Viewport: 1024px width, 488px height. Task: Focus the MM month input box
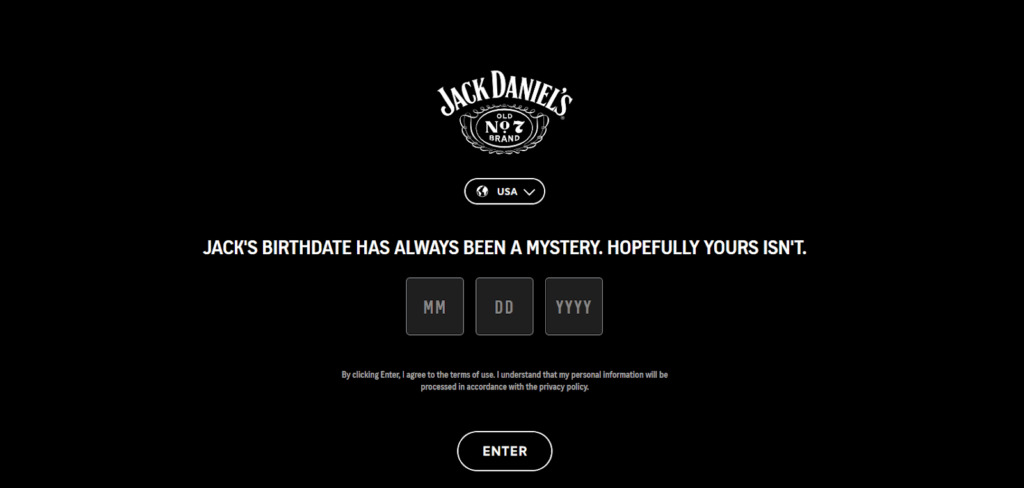coord(435,306)
